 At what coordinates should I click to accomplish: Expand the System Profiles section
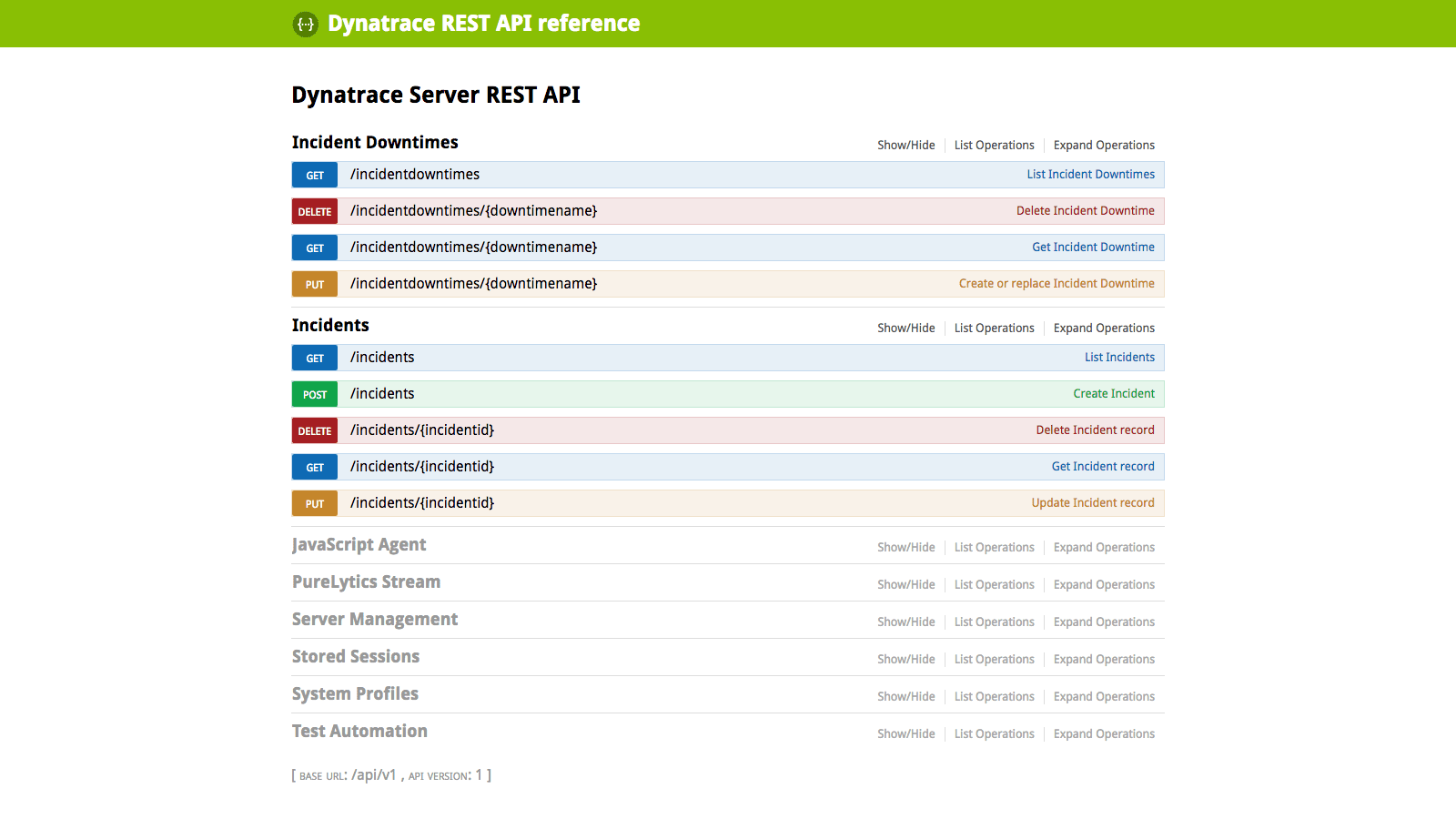(355, 694)
